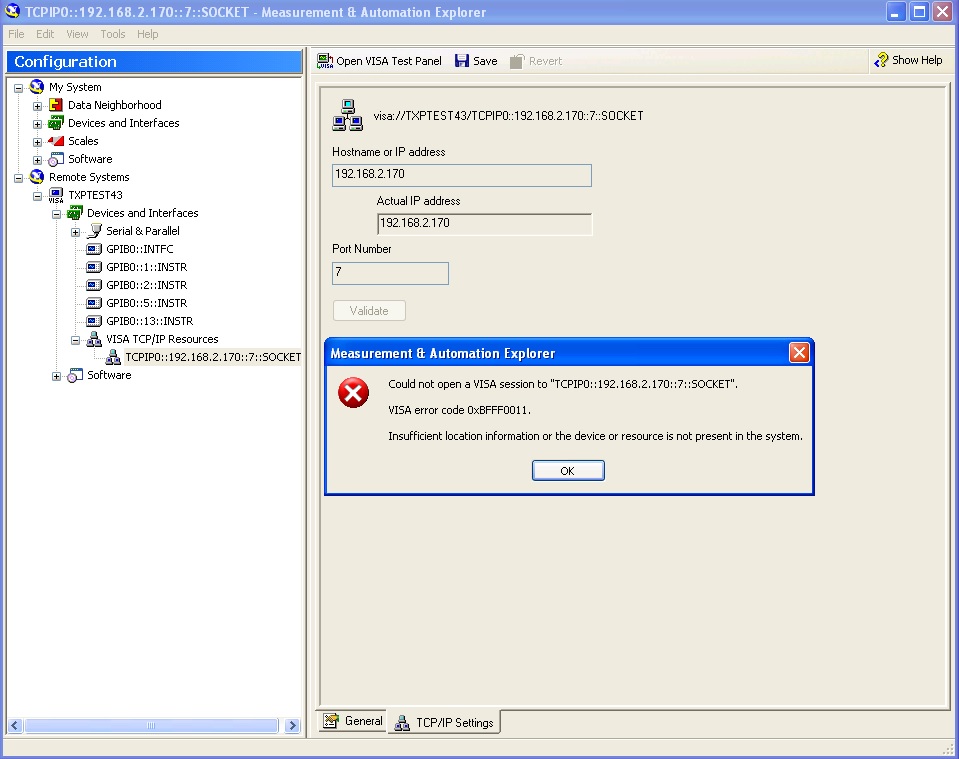Click the left arrow of tree scrollbar
Image resolution: width=959 pixels, height=759 pixels.
(x=16, y=725)
